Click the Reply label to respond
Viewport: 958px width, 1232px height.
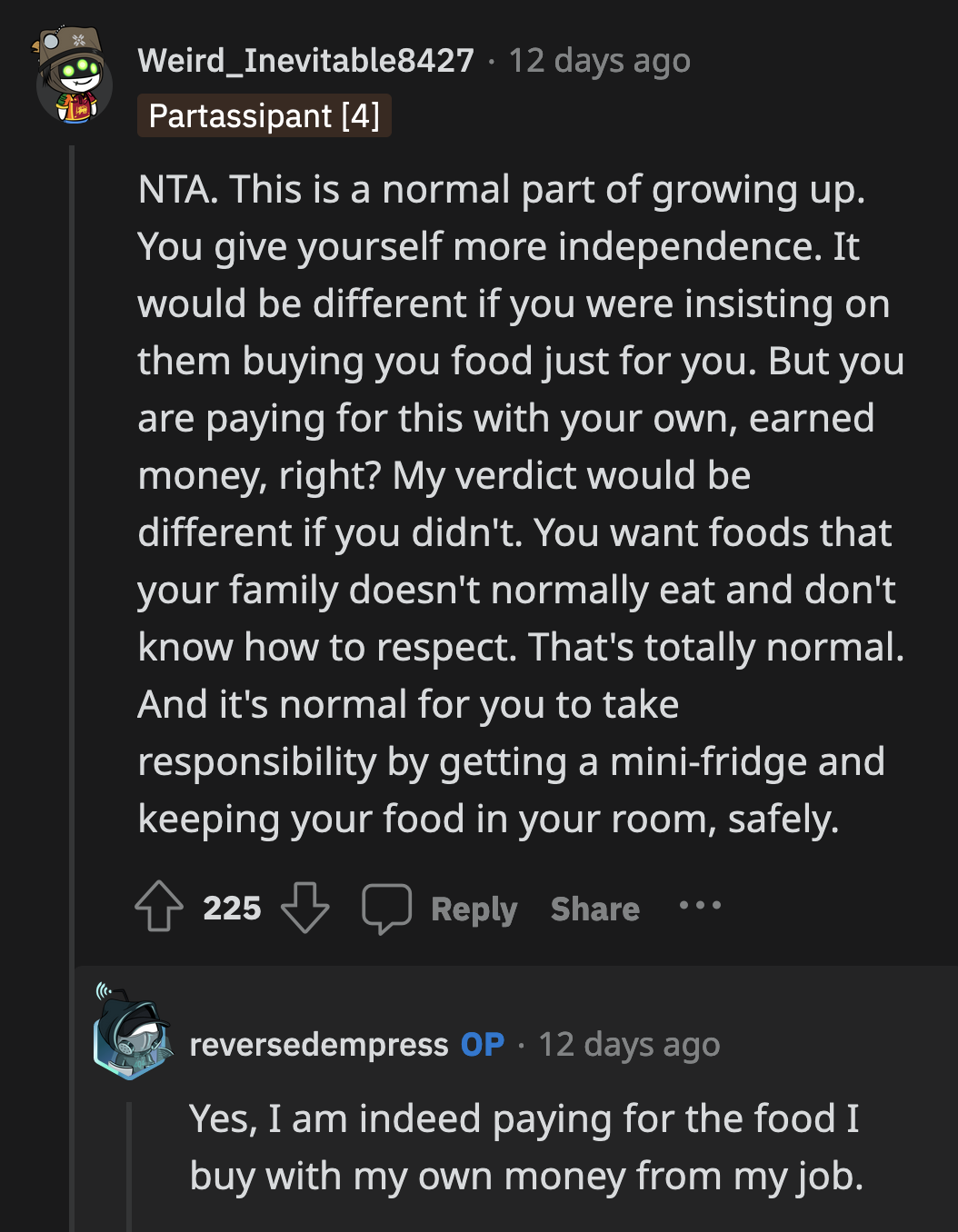click(474, 908)
